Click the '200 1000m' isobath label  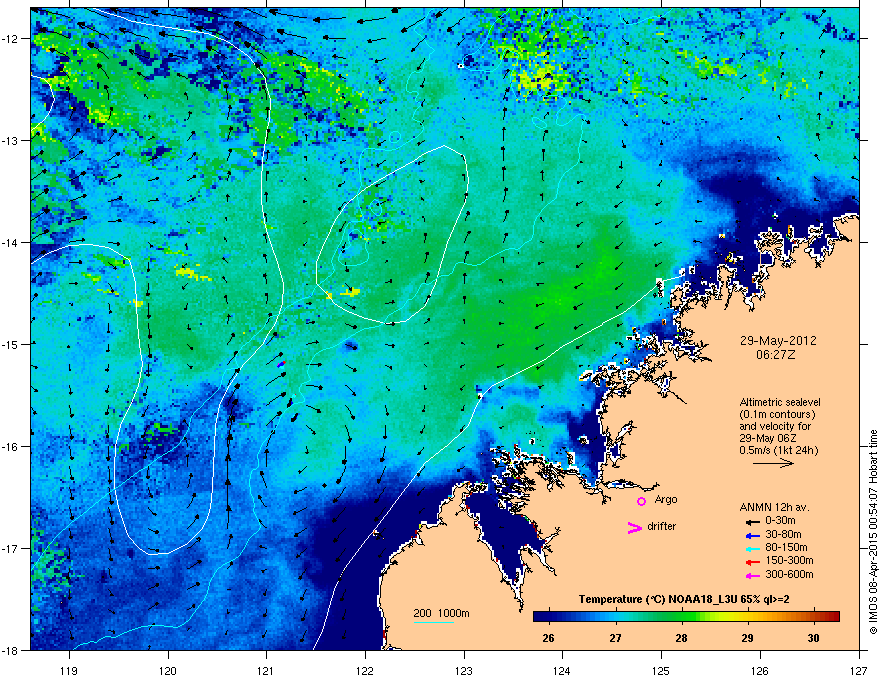tap(441, 613)
